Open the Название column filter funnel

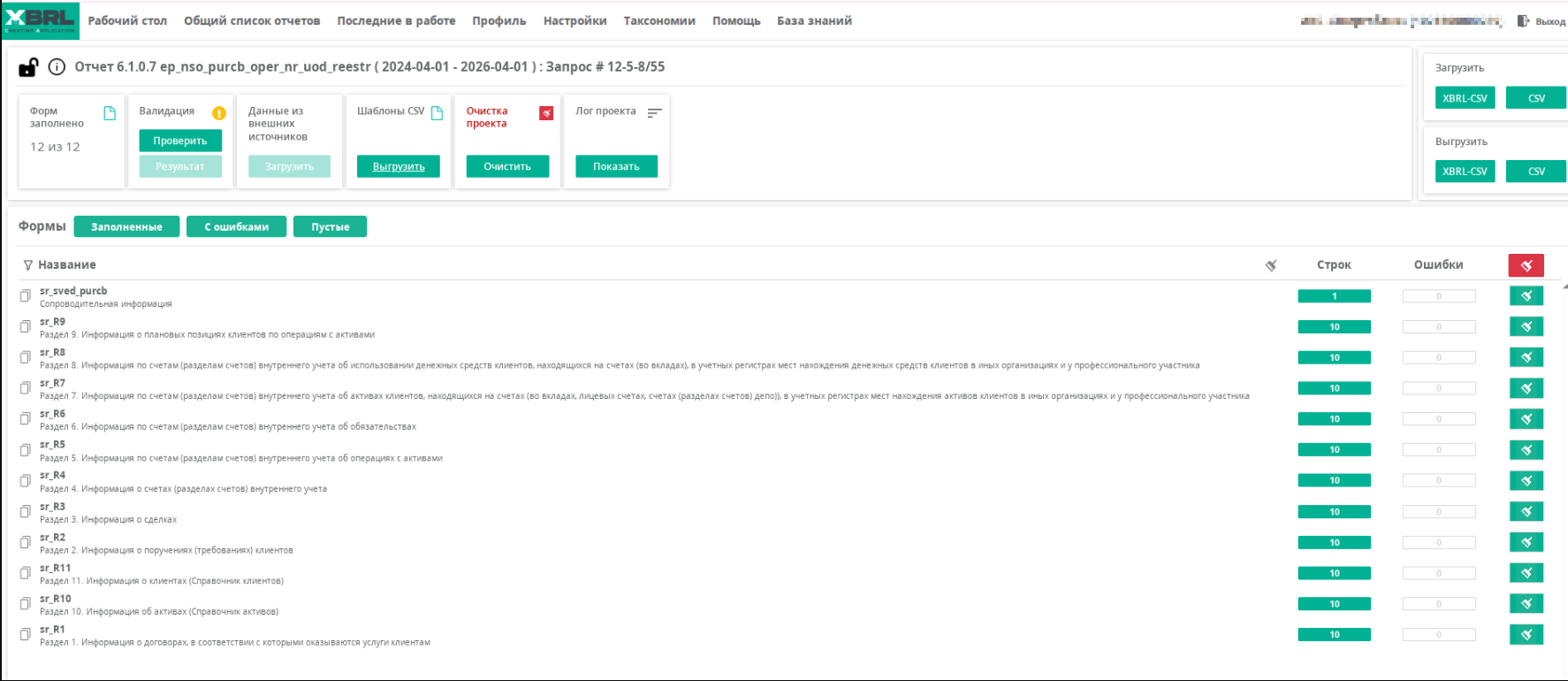point(28,265)
